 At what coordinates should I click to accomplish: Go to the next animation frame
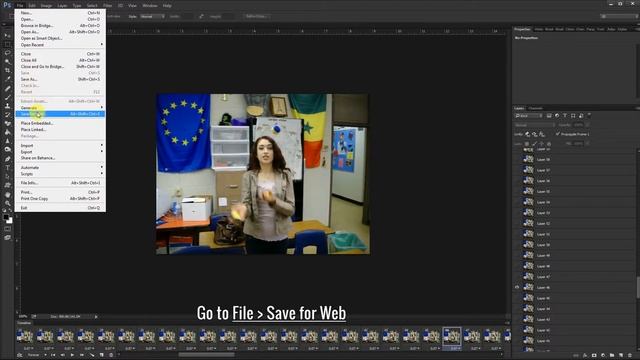point(82,355)
